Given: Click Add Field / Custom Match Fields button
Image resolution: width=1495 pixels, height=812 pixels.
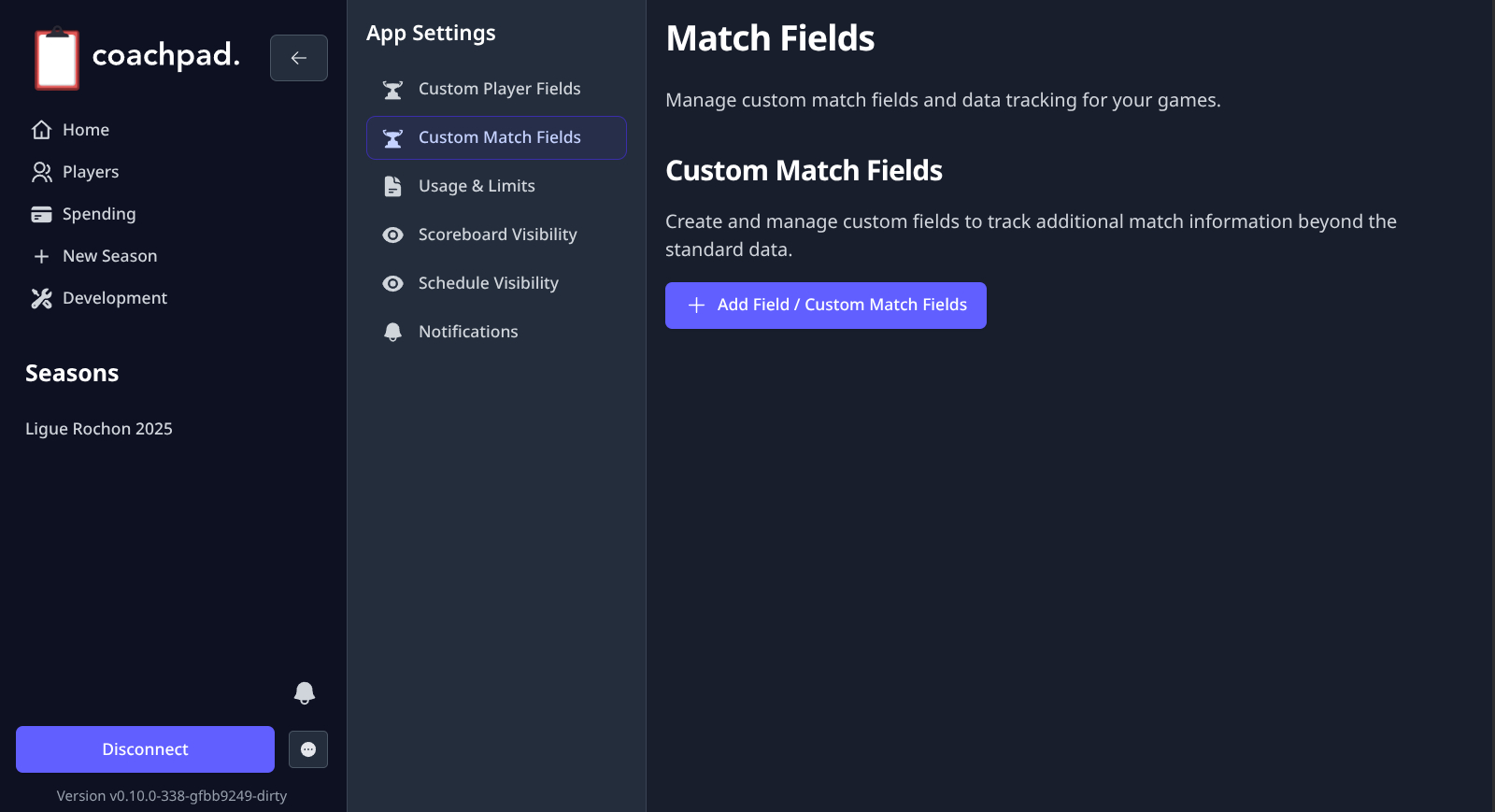Looking at the screenshot, I should pos(826,306).
